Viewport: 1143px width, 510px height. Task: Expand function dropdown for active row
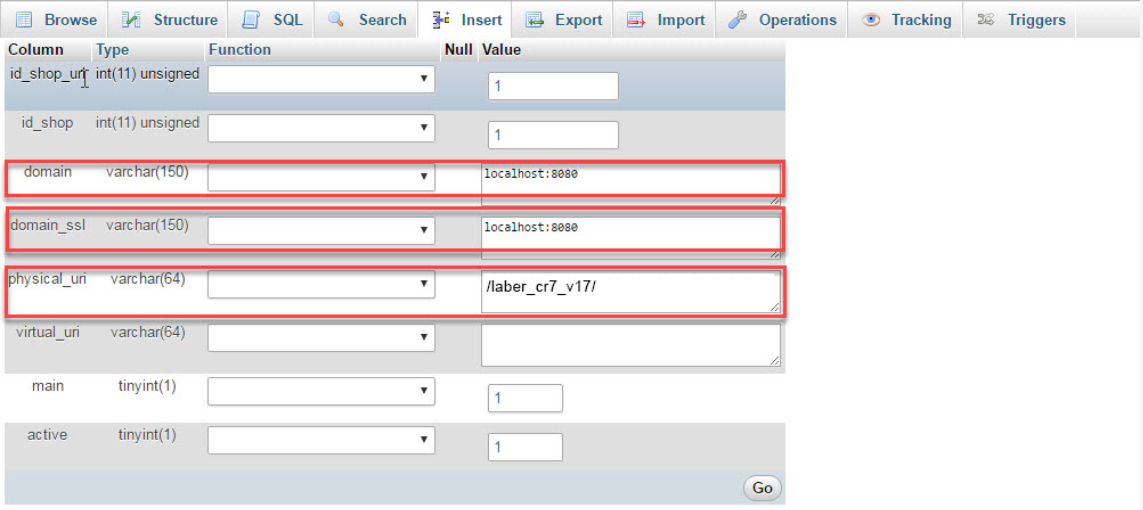point(321,439)
